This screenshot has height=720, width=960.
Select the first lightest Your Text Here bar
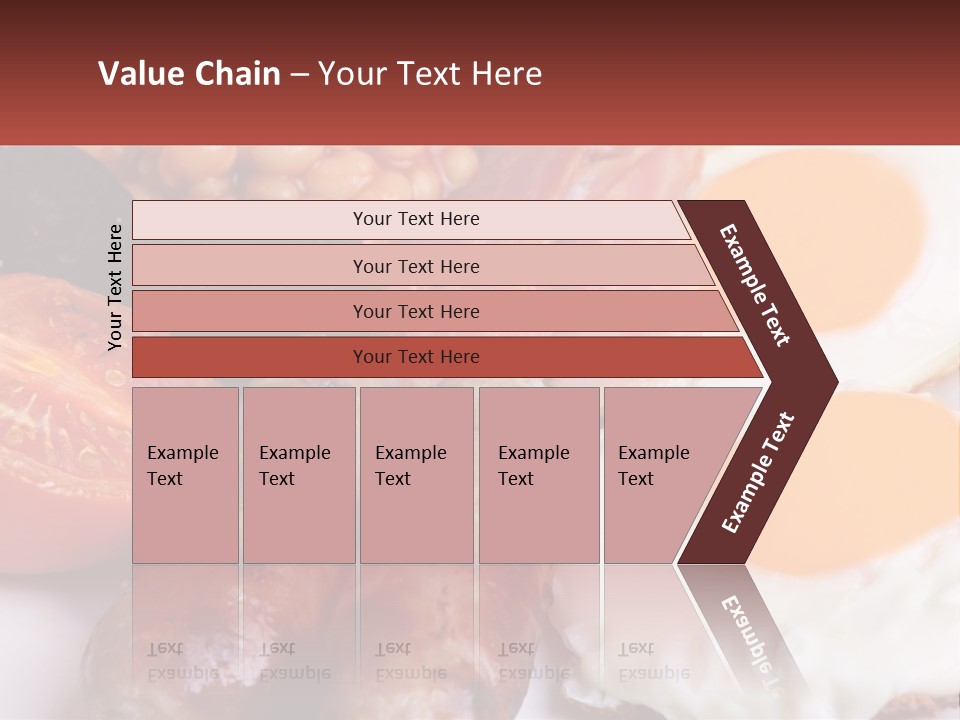pos(411,219)
